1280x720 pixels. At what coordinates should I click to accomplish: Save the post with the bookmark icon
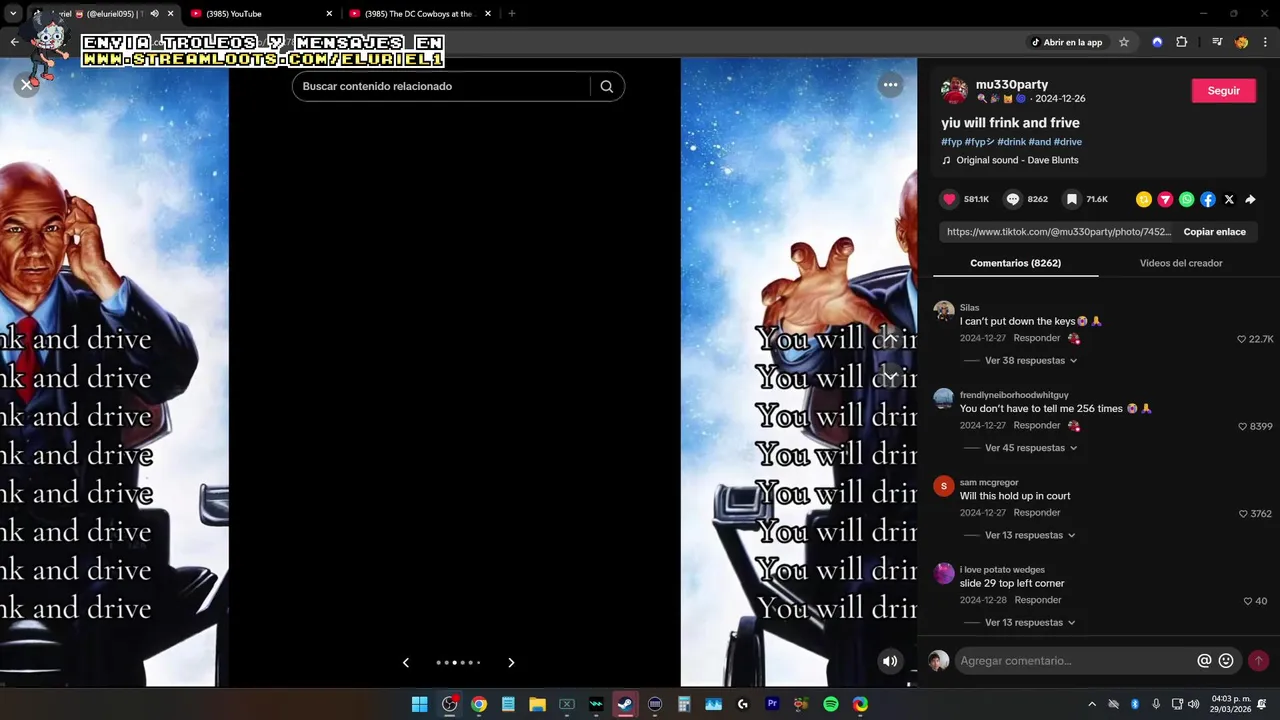tap(1072, 199)
